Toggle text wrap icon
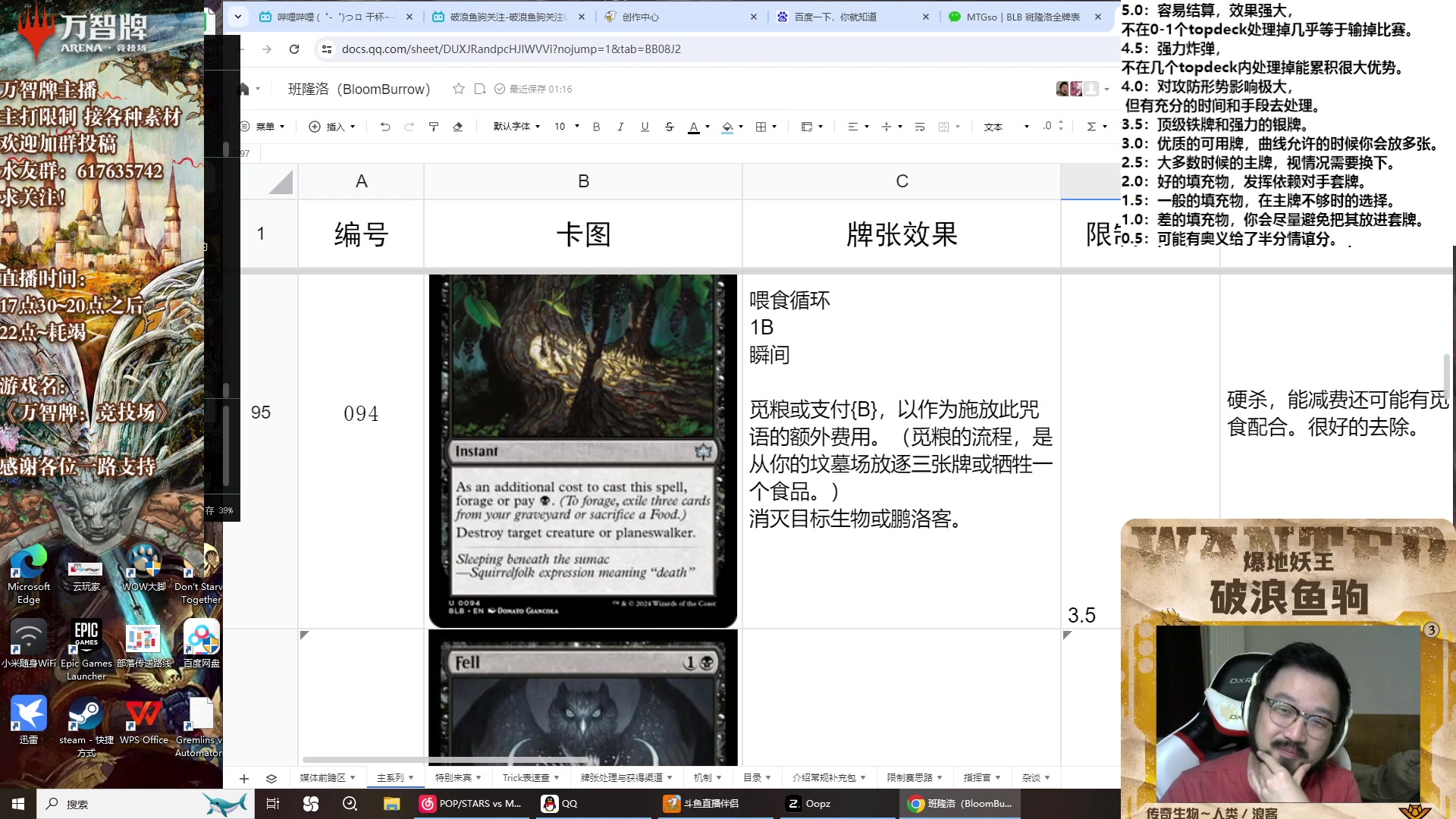This screenshot has width=1456, height=819. pyautogui.click(x=920, y=127)
